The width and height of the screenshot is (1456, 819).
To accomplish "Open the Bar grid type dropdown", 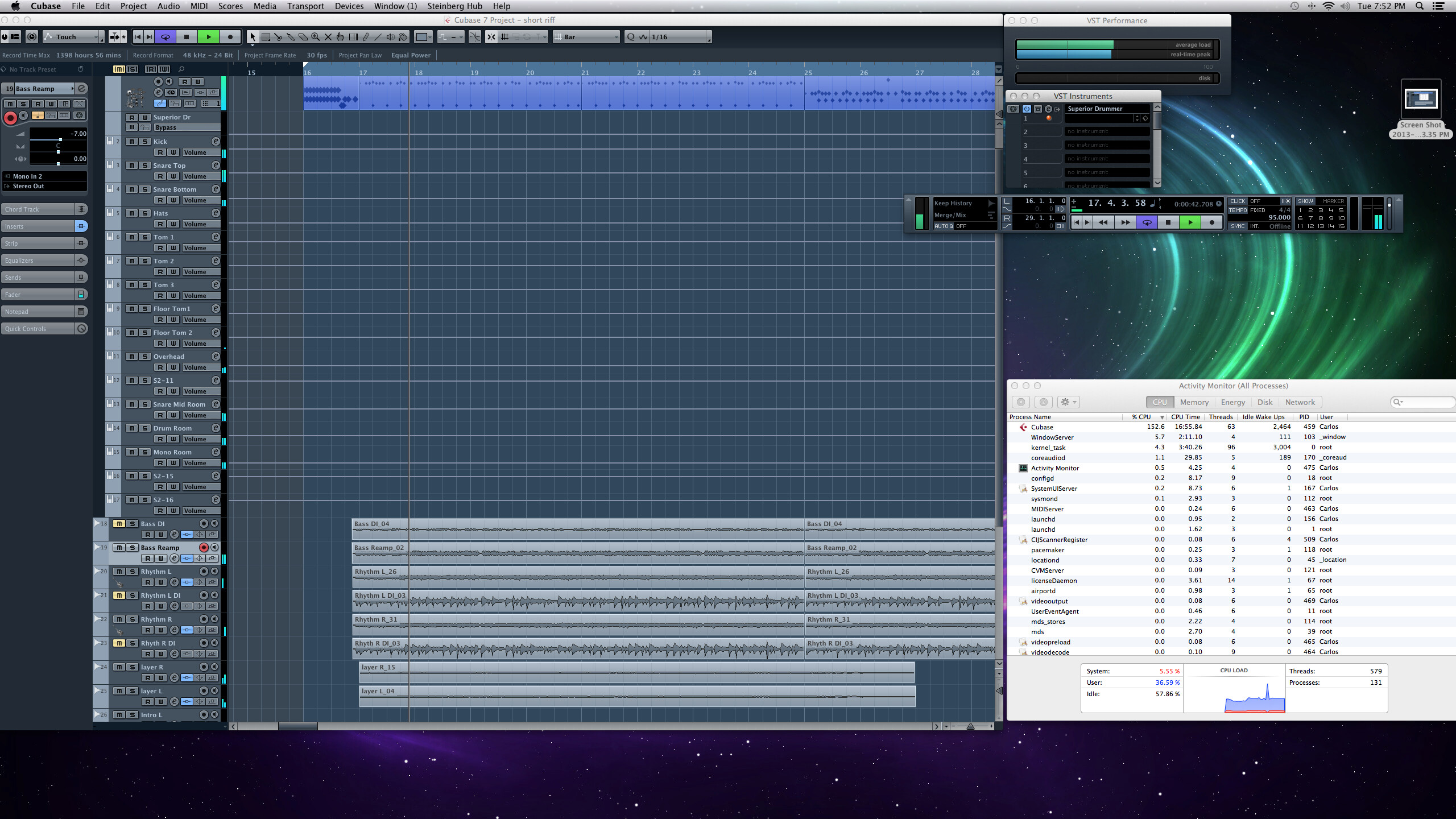I will [586, 37].
